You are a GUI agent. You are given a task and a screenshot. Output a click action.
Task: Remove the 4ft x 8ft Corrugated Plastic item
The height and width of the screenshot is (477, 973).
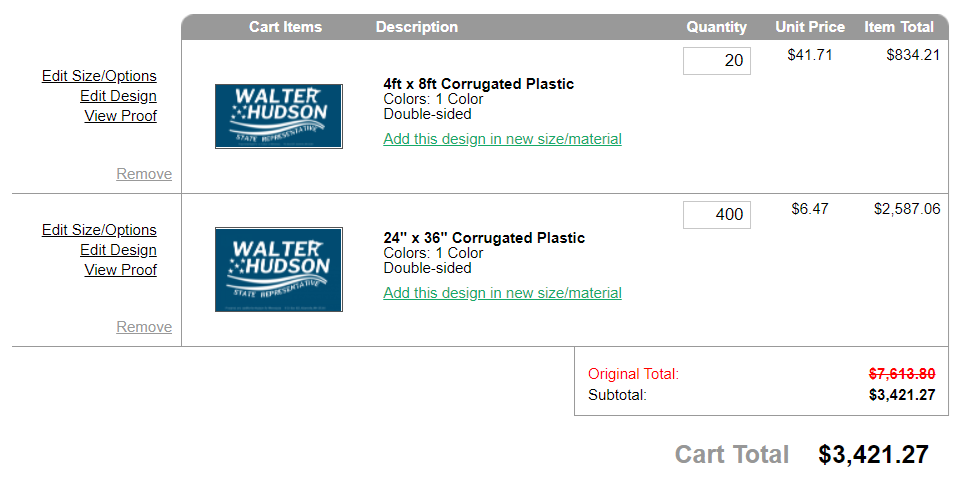[x=144, y=174]
